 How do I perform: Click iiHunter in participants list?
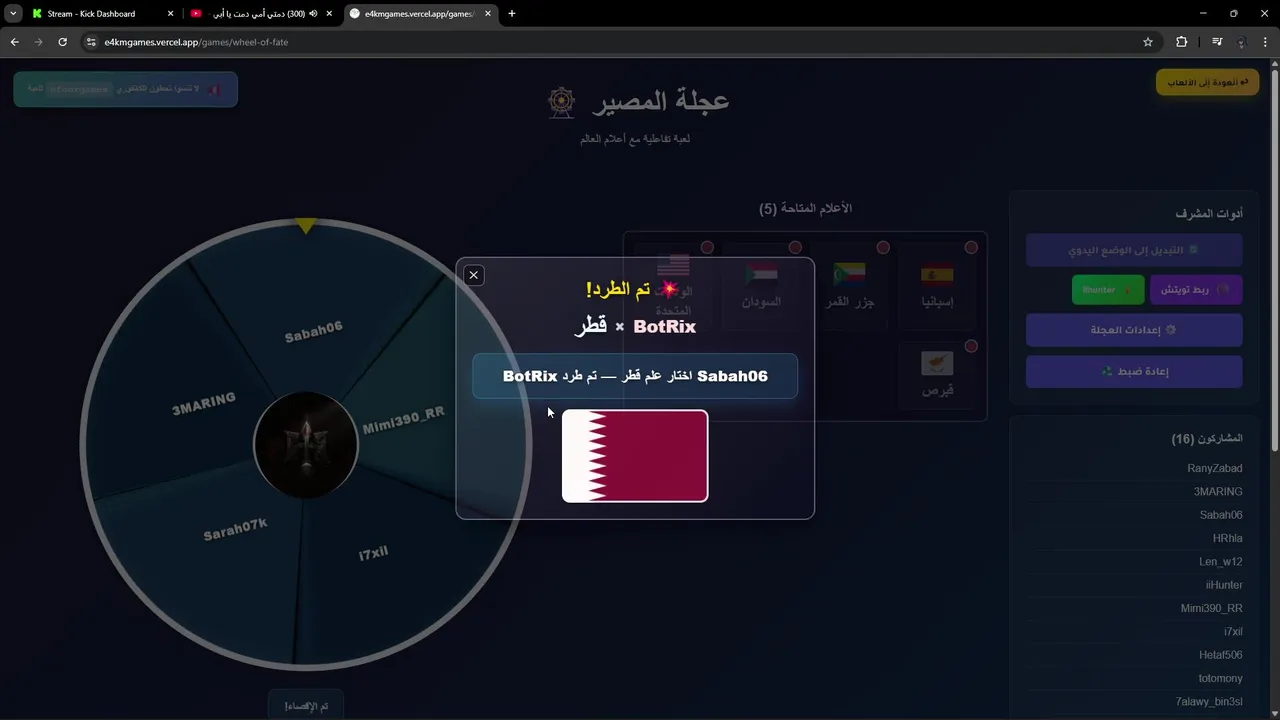point(1224,585)
